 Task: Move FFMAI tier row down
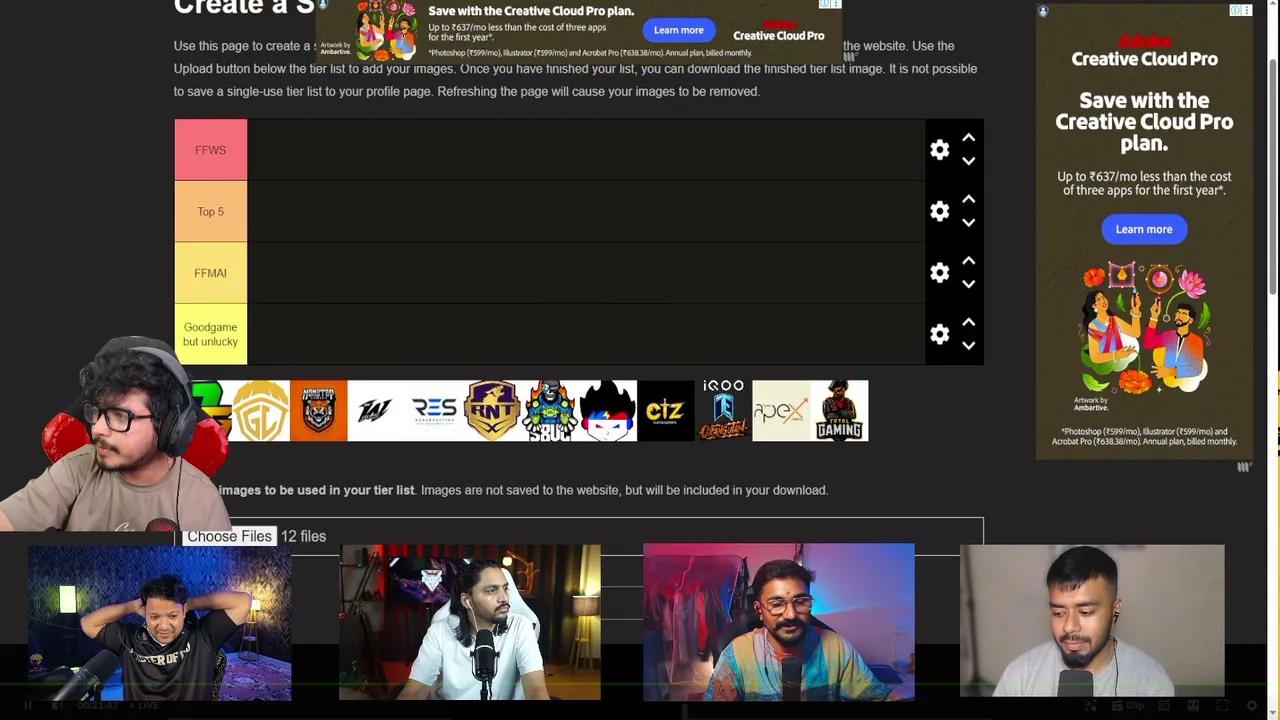tap(968, 284)
